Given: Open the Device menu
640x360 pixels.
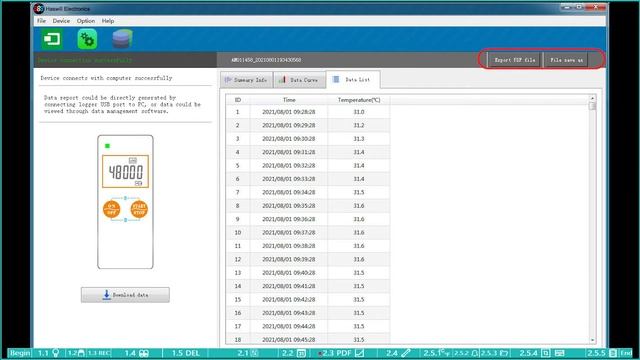Looking at the screenshot, I should click(x=61, y=21).
